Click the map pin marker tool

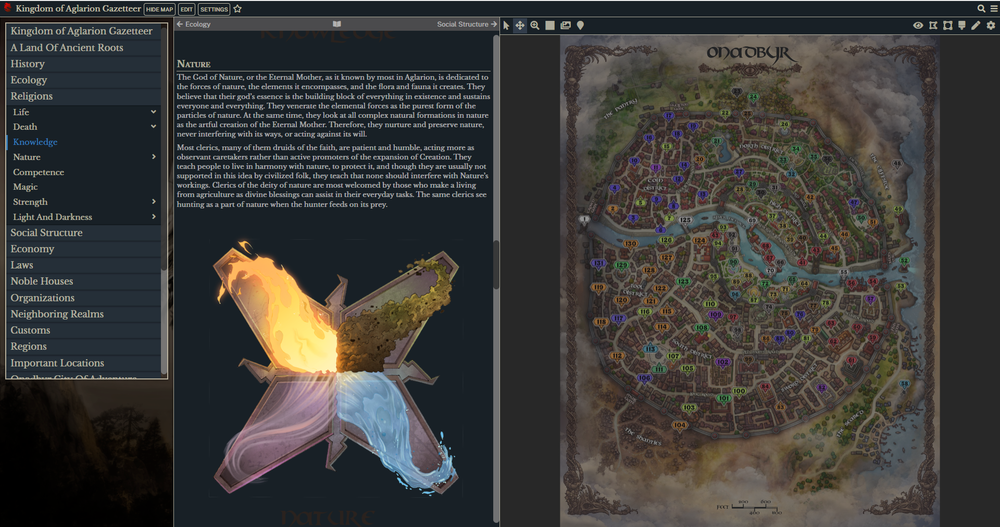(580, 25)
